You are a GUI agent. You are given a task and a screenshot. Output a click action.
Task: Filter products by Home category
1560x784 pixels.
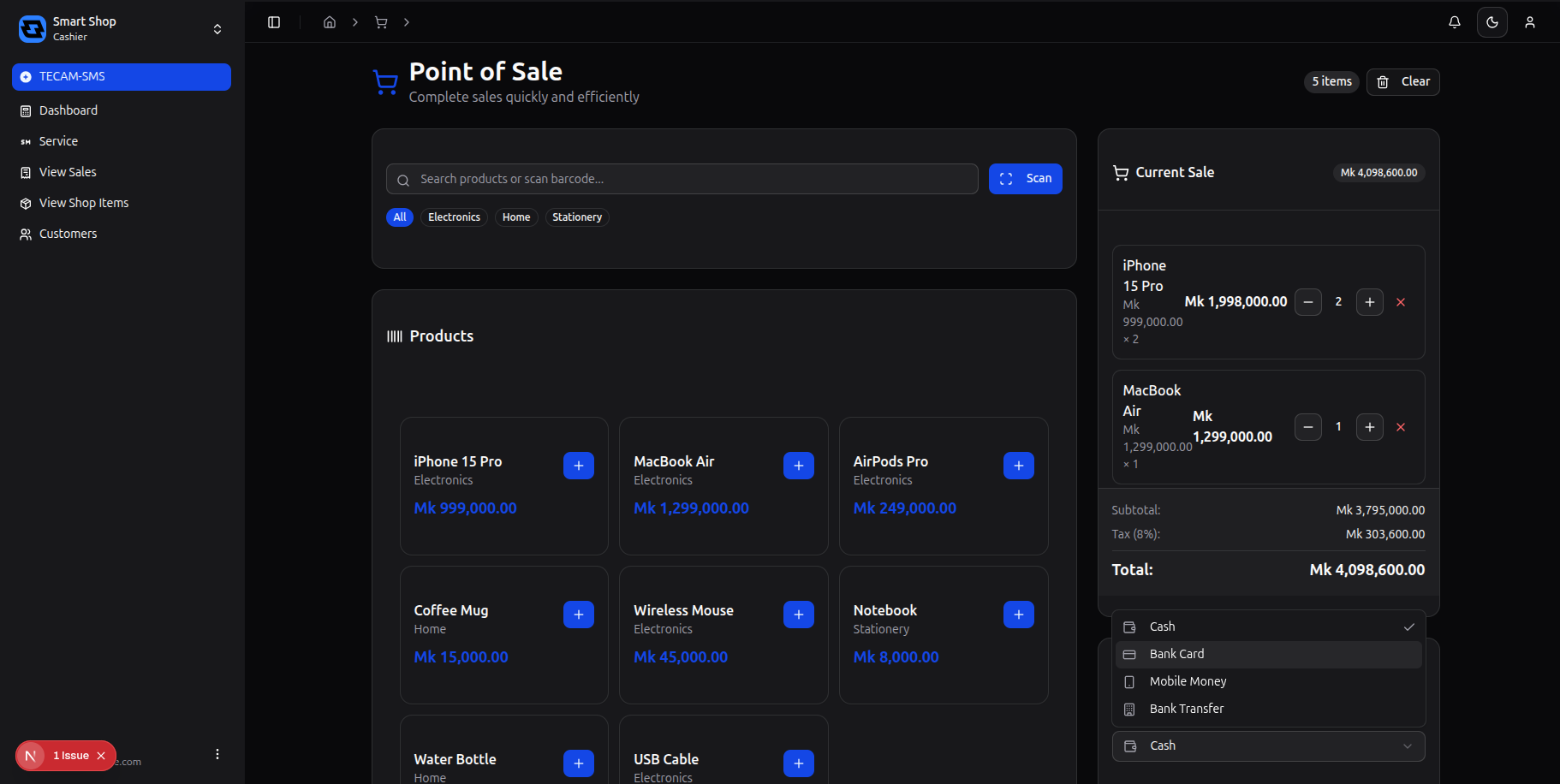(516, 217)
